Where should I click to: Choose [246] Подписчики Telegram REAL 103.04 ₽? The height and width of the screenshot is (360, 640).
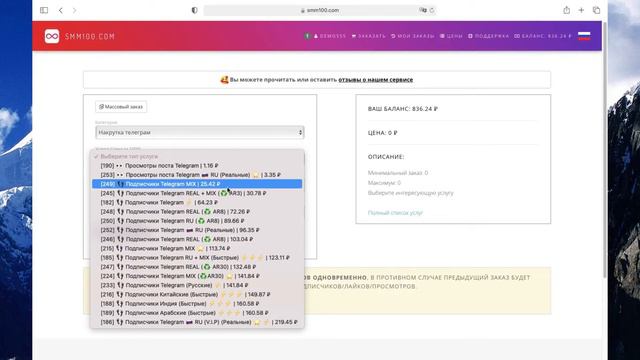pos(197,239)
